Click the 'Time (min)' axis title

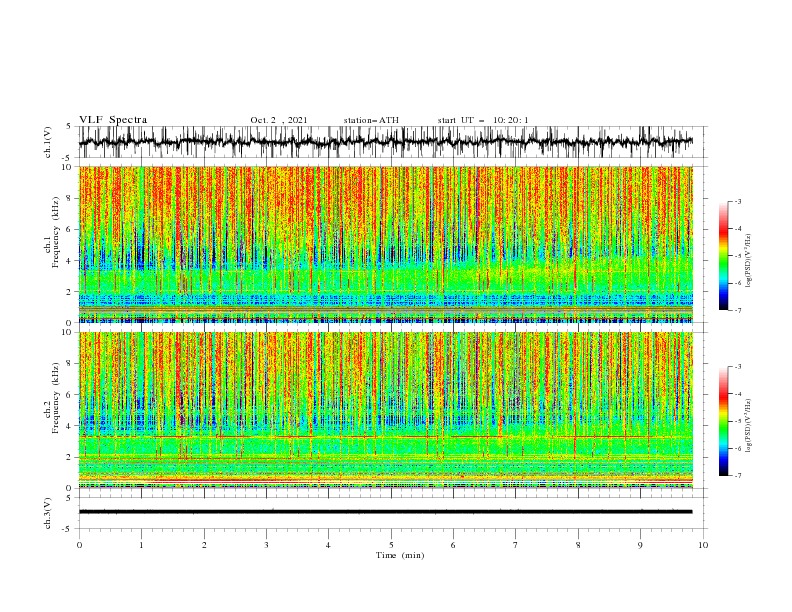coord(400,555)
